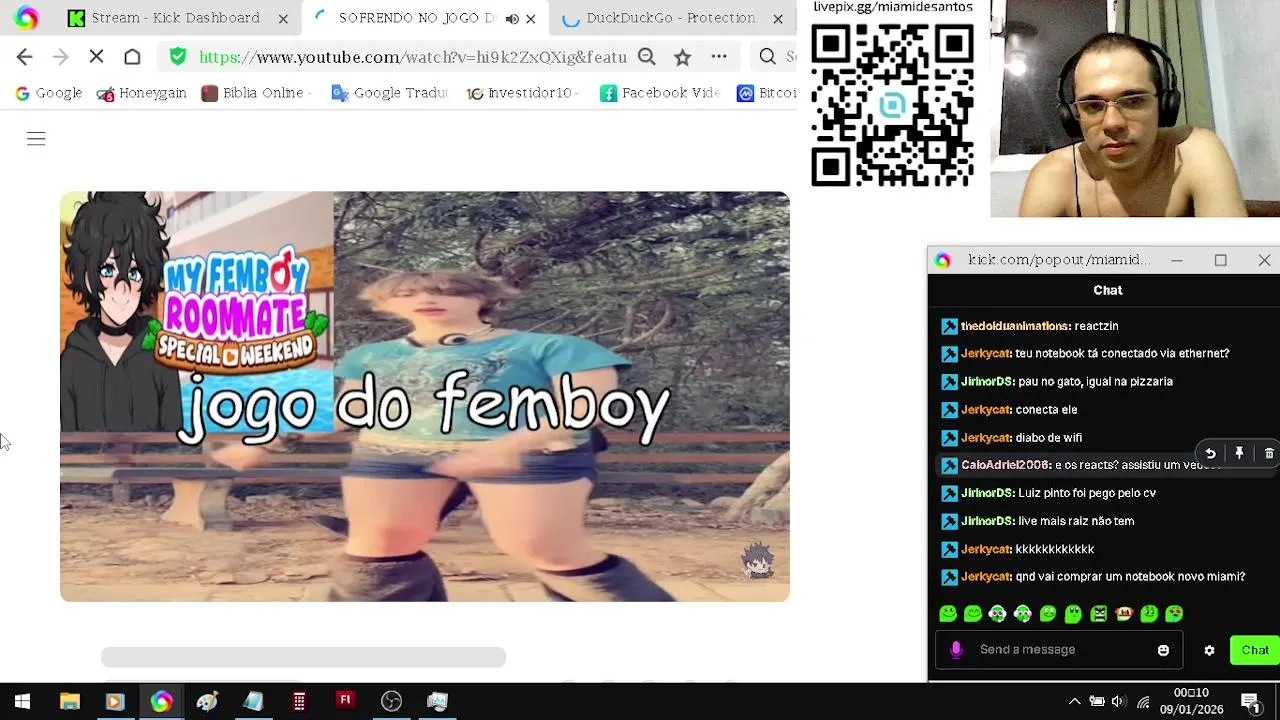1280x720 pixels.
Task: Open Paint from the taskbar
Action: pos(207,702)
